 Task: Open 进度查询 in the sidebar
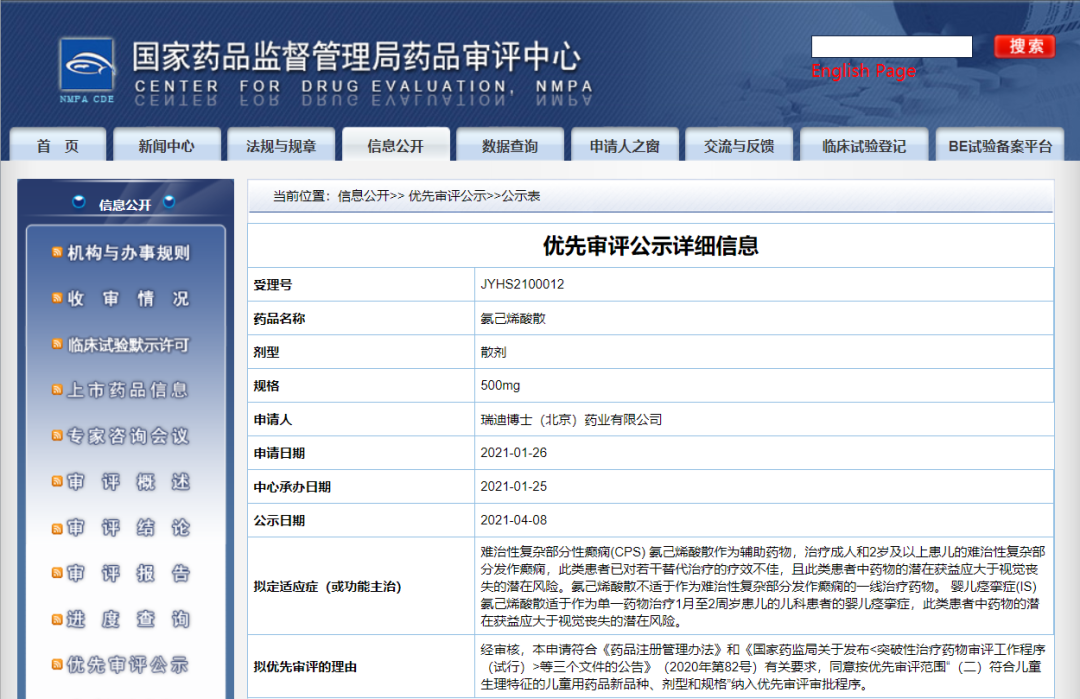128,619
